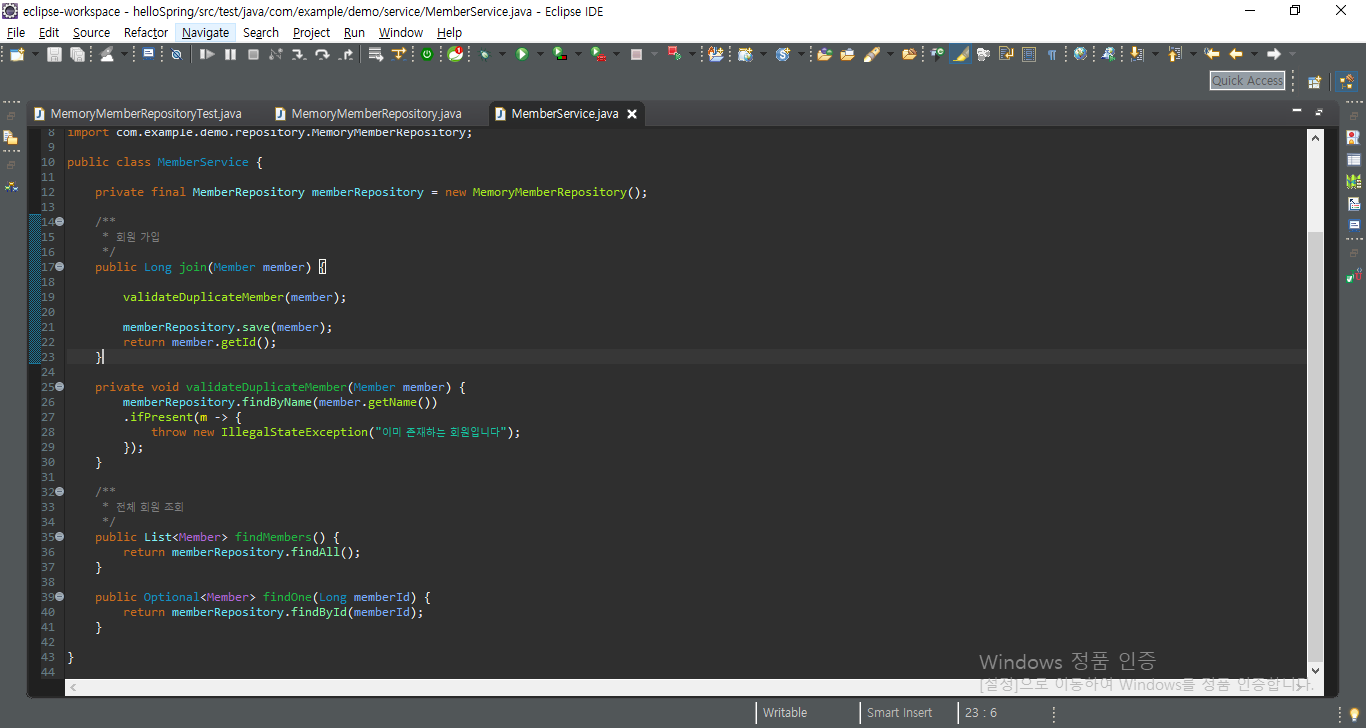Viewport: 1366px width, 728px height.
Task: Click the green Run play icon
Action: 522,54
